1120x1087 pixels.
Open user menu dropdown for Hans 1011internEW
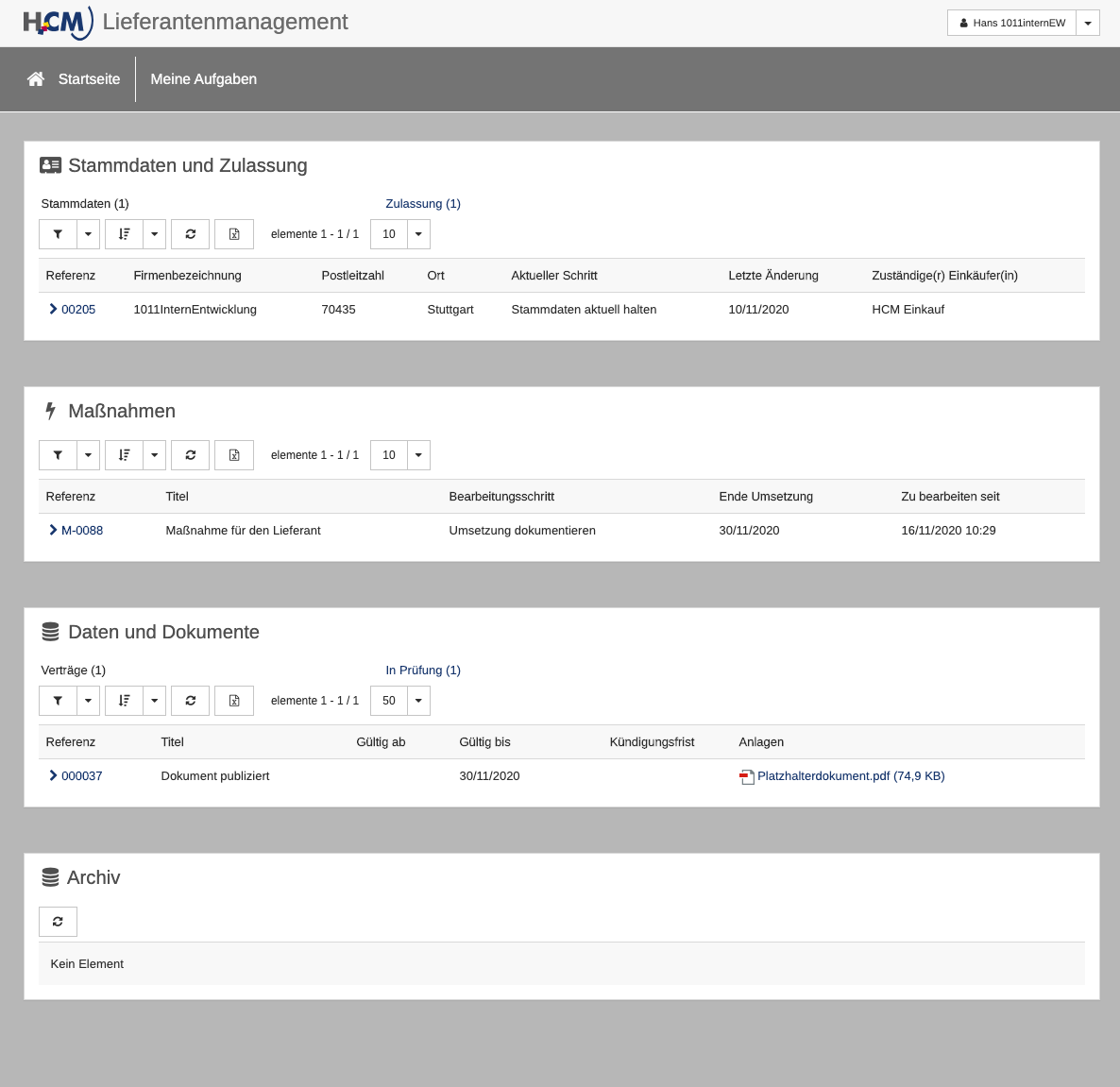click(x=1088, y=23)
